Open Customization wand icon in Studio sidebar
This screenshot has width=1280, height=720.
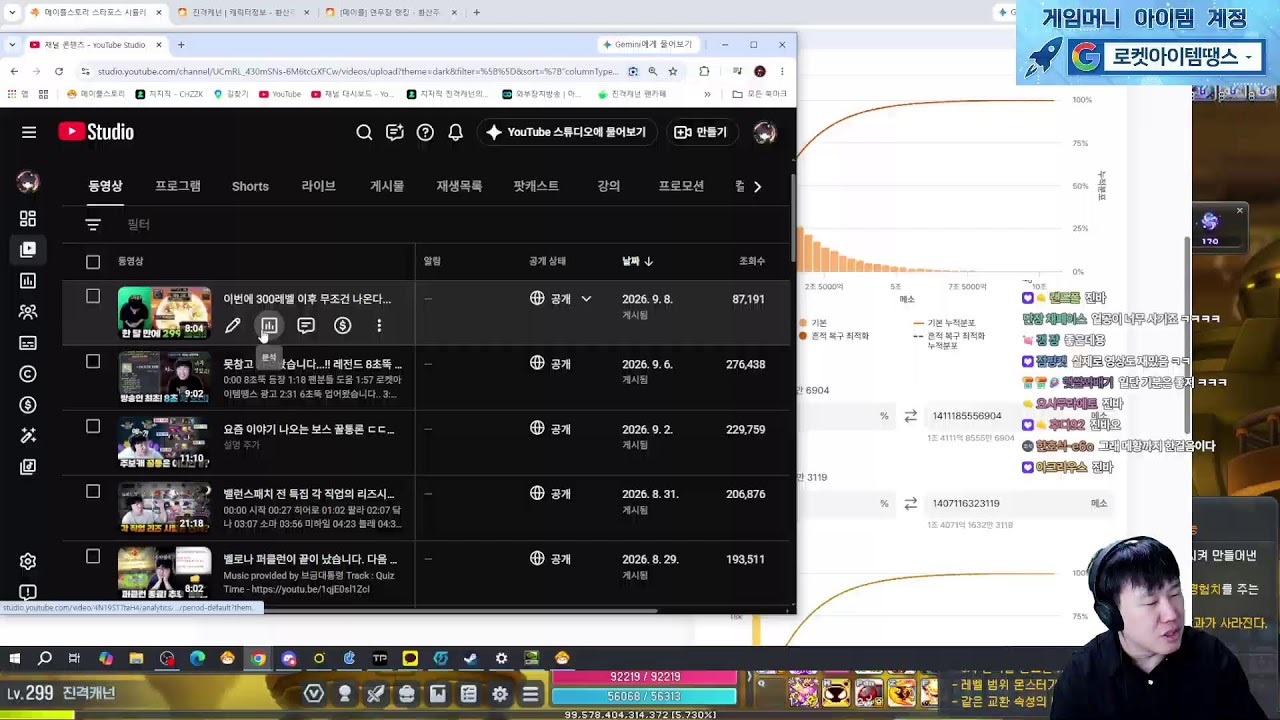(28, 436)
